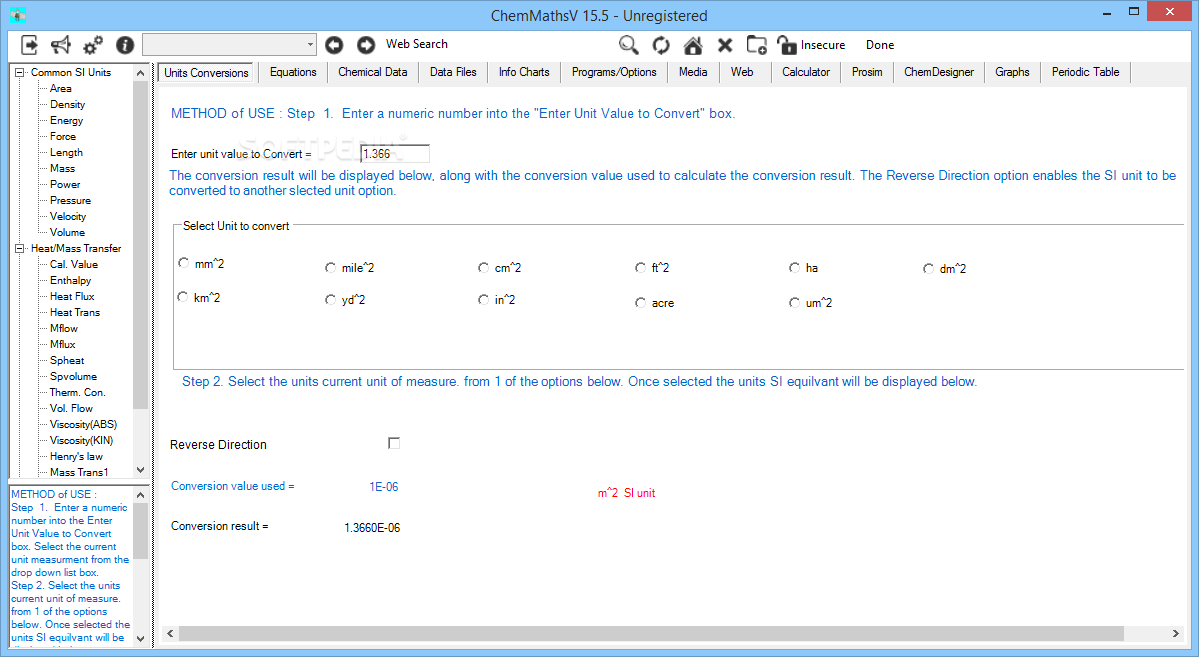Click the ChemMathsV app icon in title bar
The width and height of the screenshot is (1199, 657).
coord(18,15)
